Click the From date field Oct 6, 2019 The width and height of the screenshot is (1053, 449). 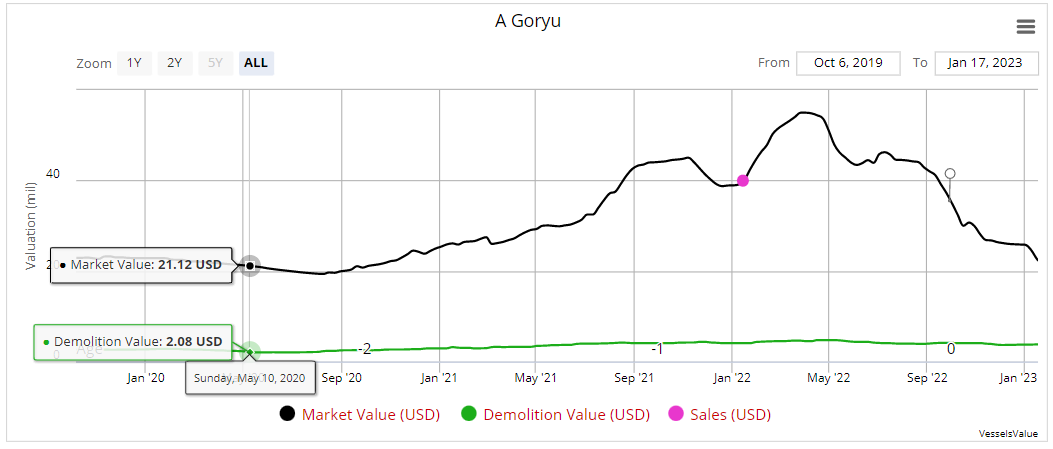click(848, 63)
